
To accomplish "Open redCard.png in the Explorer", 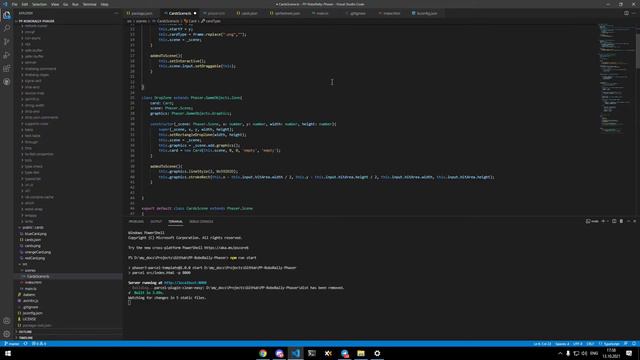I will [69, 258].
